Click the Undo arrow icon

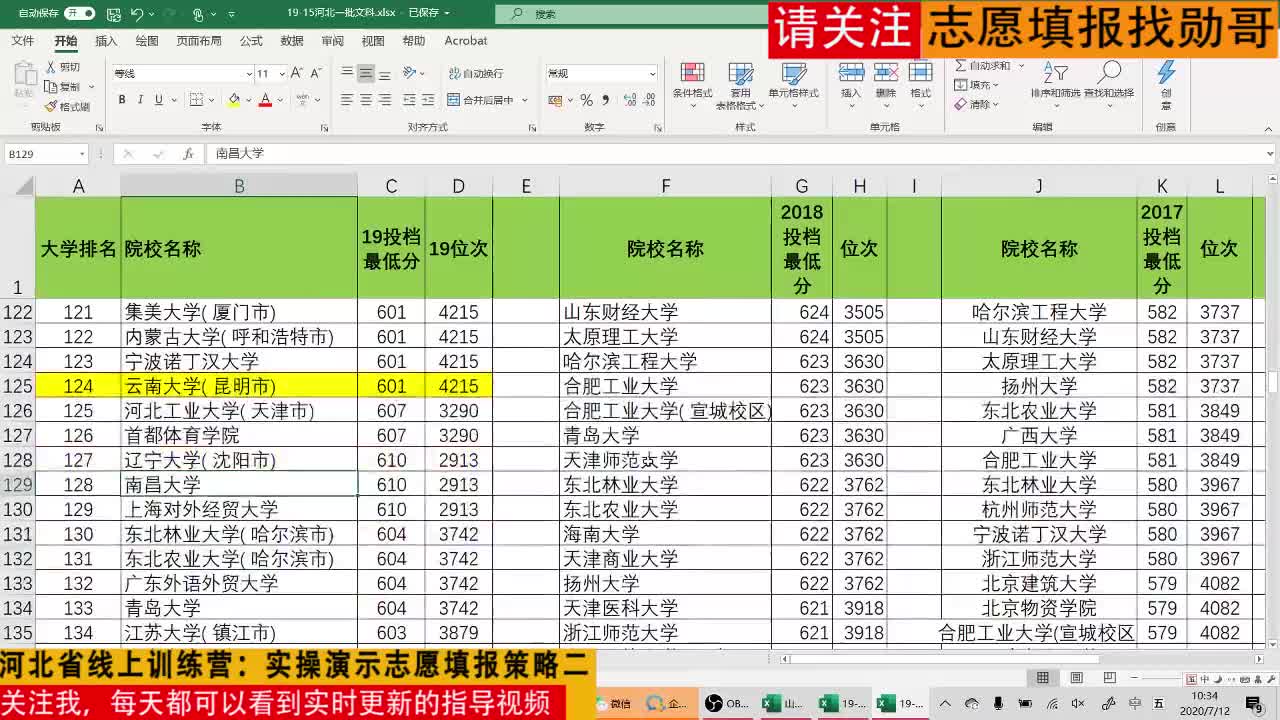pyautogui.click(x=137, y=14)
